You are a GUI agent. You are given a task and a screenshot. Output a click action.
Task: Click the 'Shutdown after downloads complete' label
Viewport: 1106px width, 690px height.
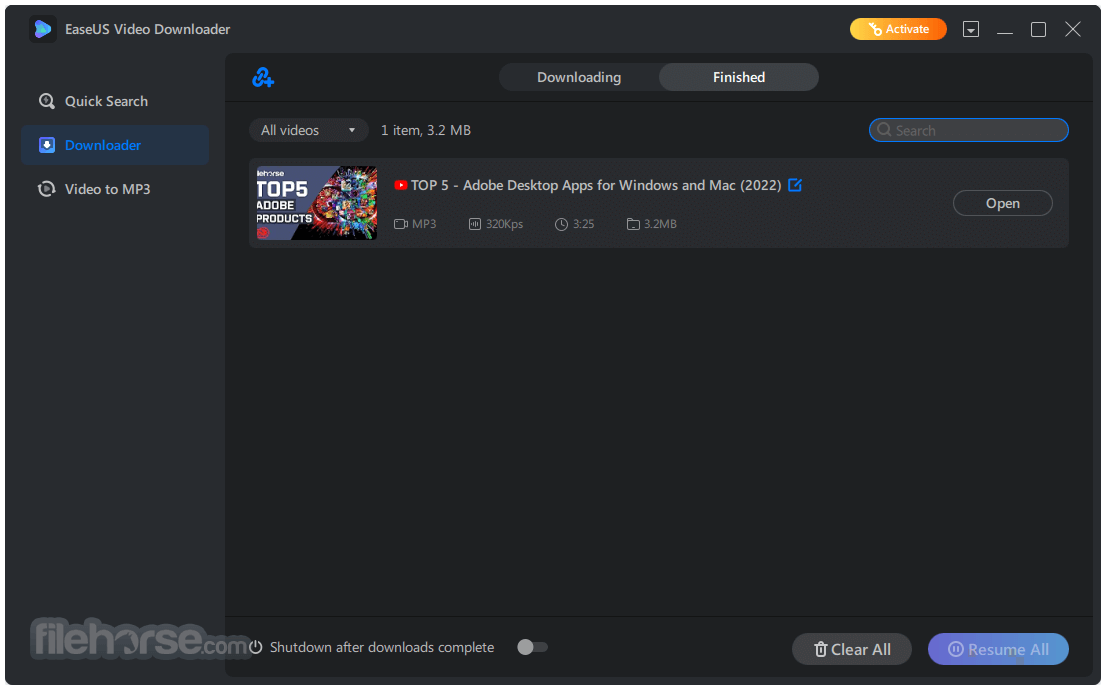point(382,647)
